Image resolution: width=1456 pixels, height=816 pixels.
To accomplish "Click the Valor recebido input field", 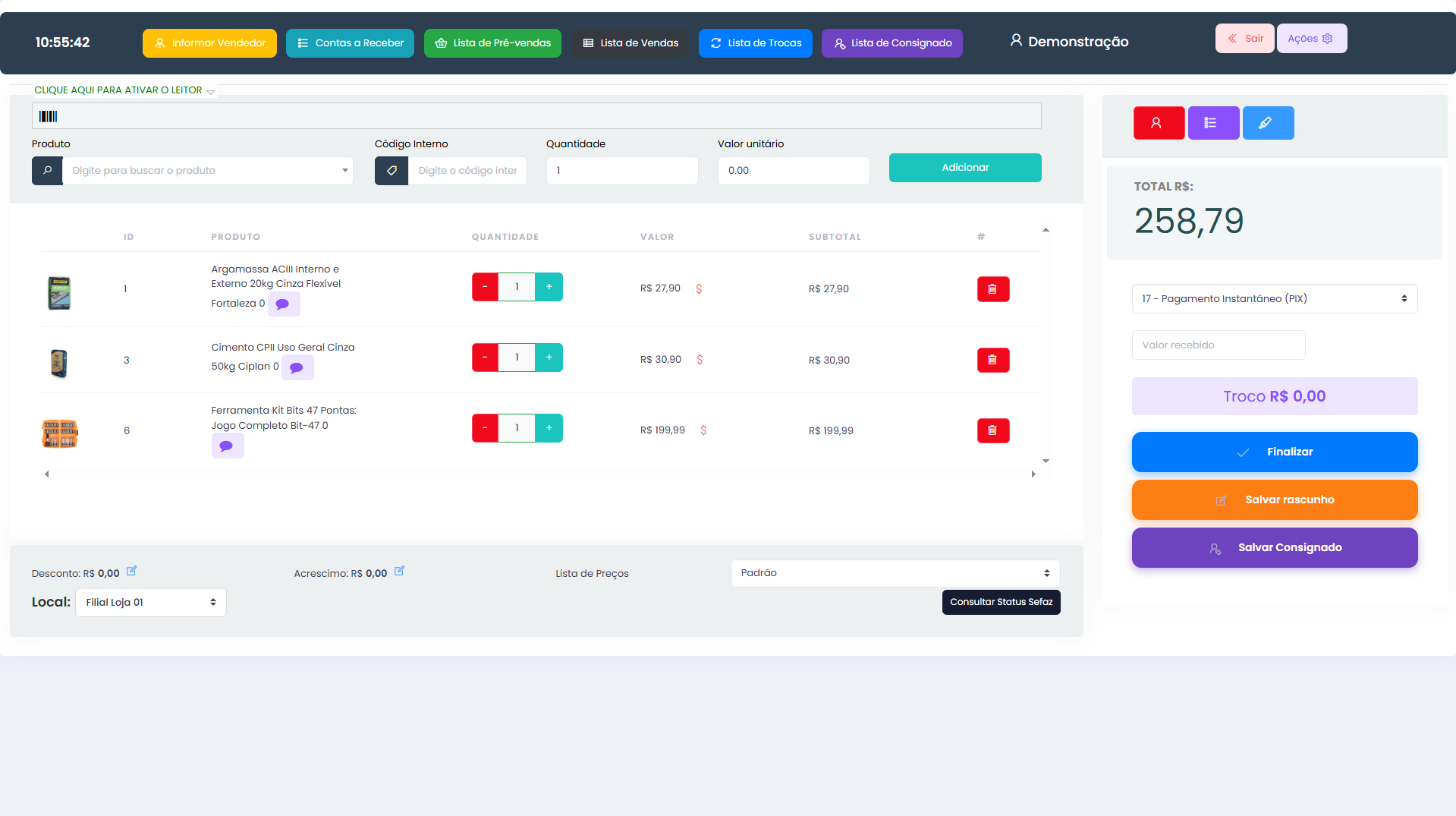I will pos(1218,345).
